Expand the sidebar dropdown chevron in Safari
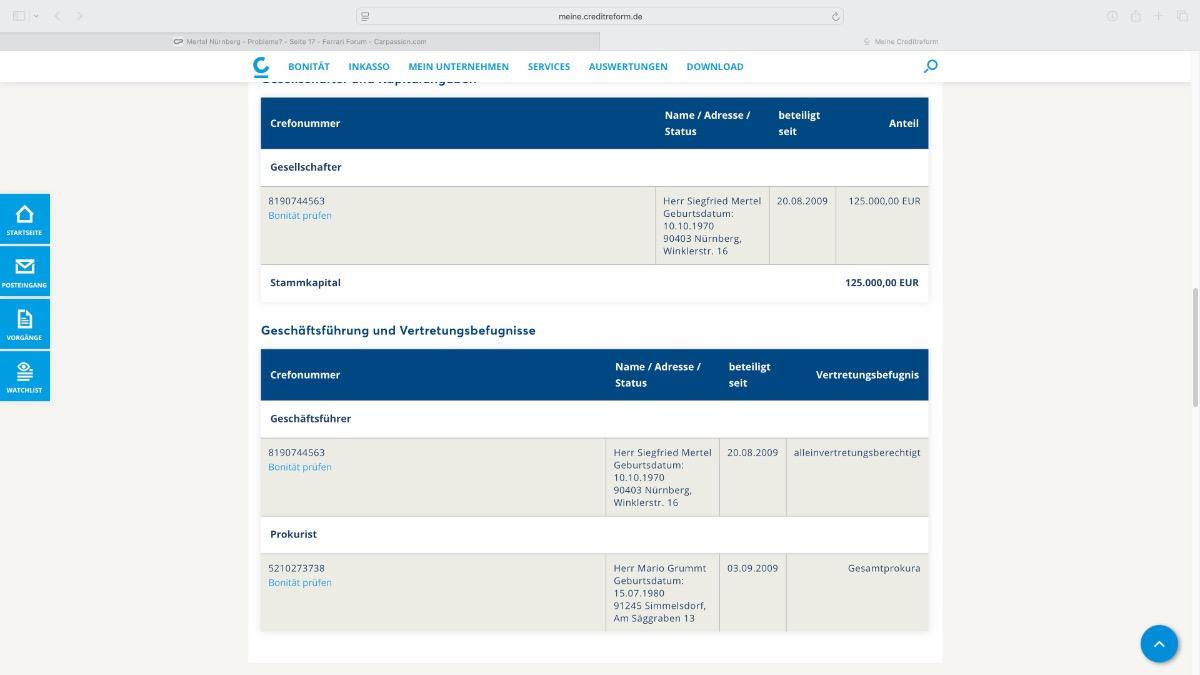This screenshot has height=675, width=1200. 36,16
